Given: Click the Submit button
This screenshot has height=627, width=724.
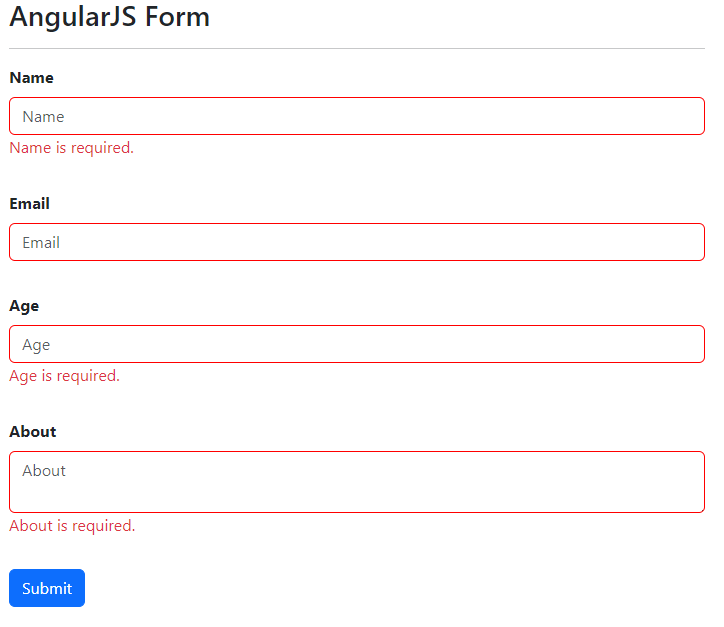Looking at the screenshot, I should coord(47,588).
